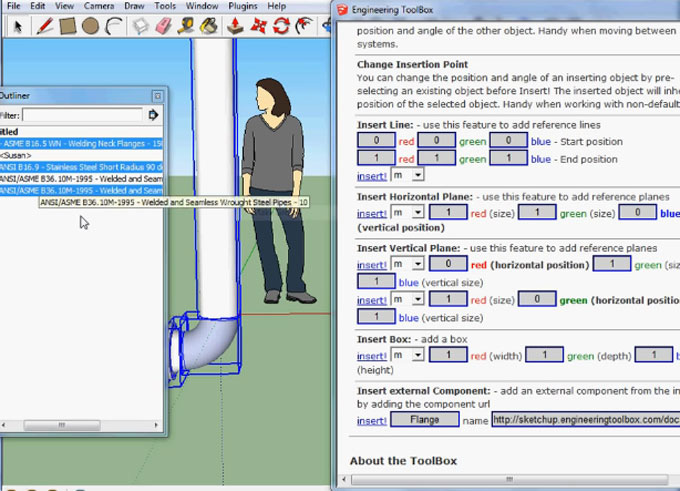Click the Make Component tool icon
Screen dimensions: 680x491
point(141,26)
